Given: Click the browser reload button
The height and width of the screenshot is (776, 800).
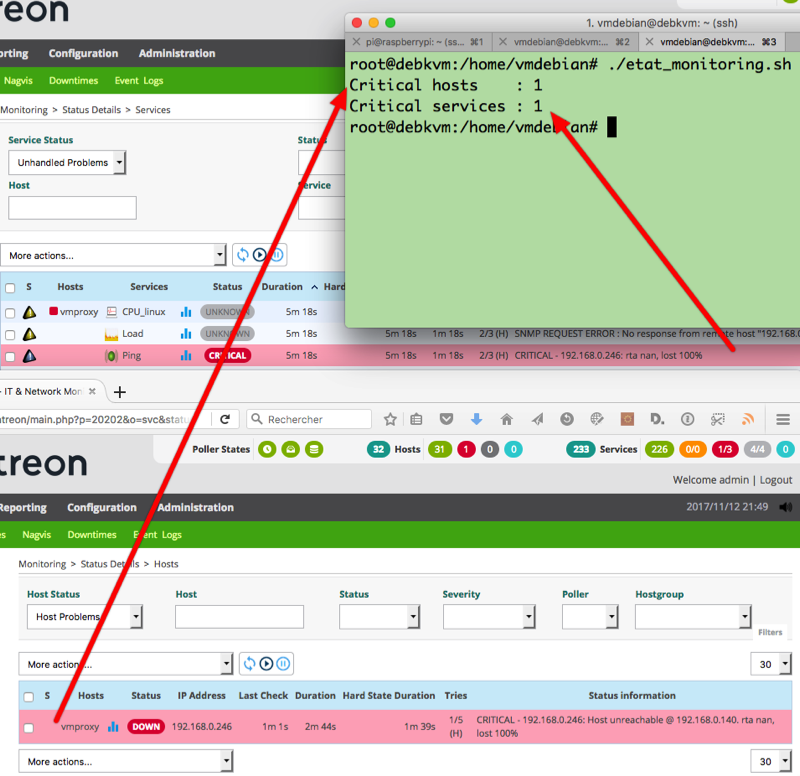Looking at the screenshot, I should [x=226, y=420].
